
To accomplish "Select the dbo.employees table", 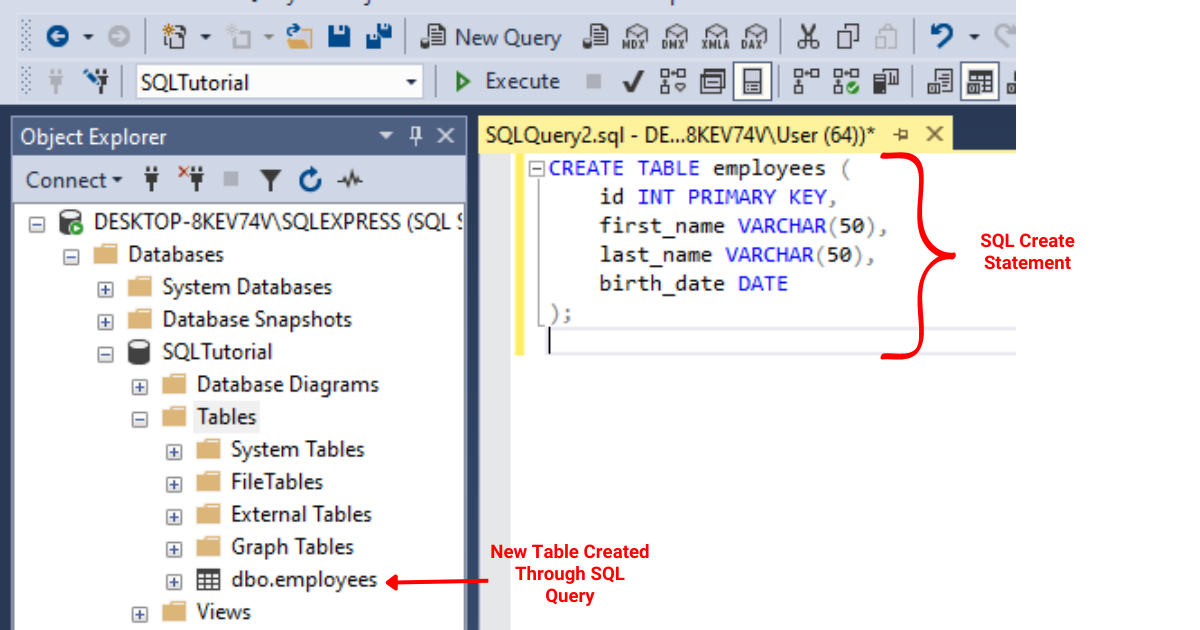I will (303, 580).
